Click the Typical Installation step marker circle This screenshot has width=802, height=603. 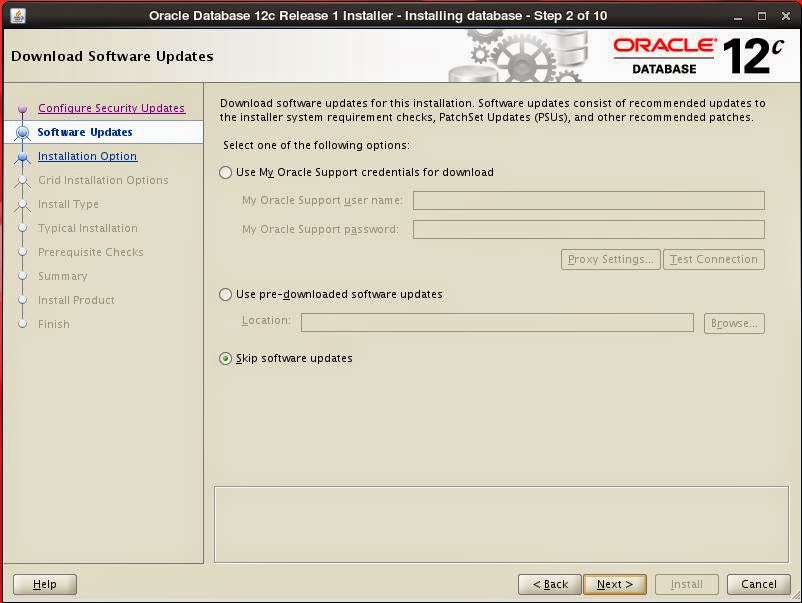click(x=23, y=228)
